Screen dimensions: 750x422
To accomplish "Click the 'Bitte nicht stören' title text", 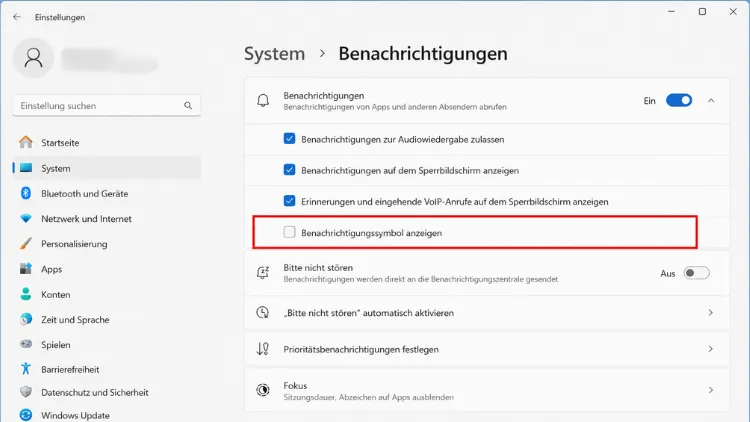I will coord(318,267).
